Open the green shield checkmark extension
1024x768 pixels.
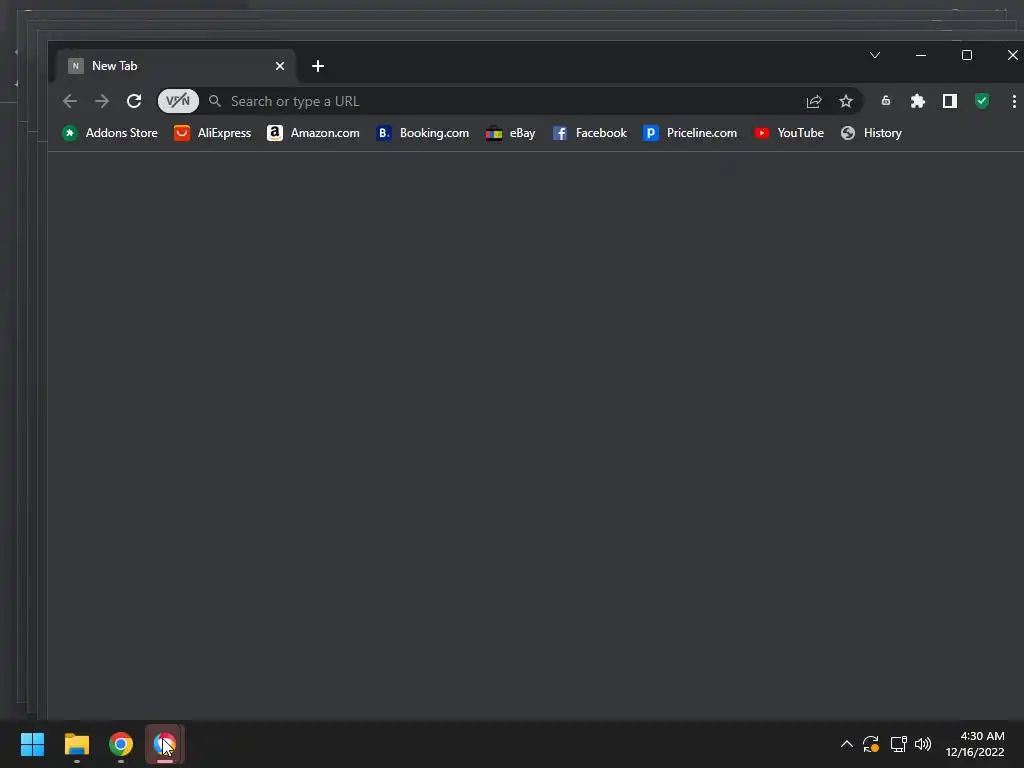coord(982,101)
